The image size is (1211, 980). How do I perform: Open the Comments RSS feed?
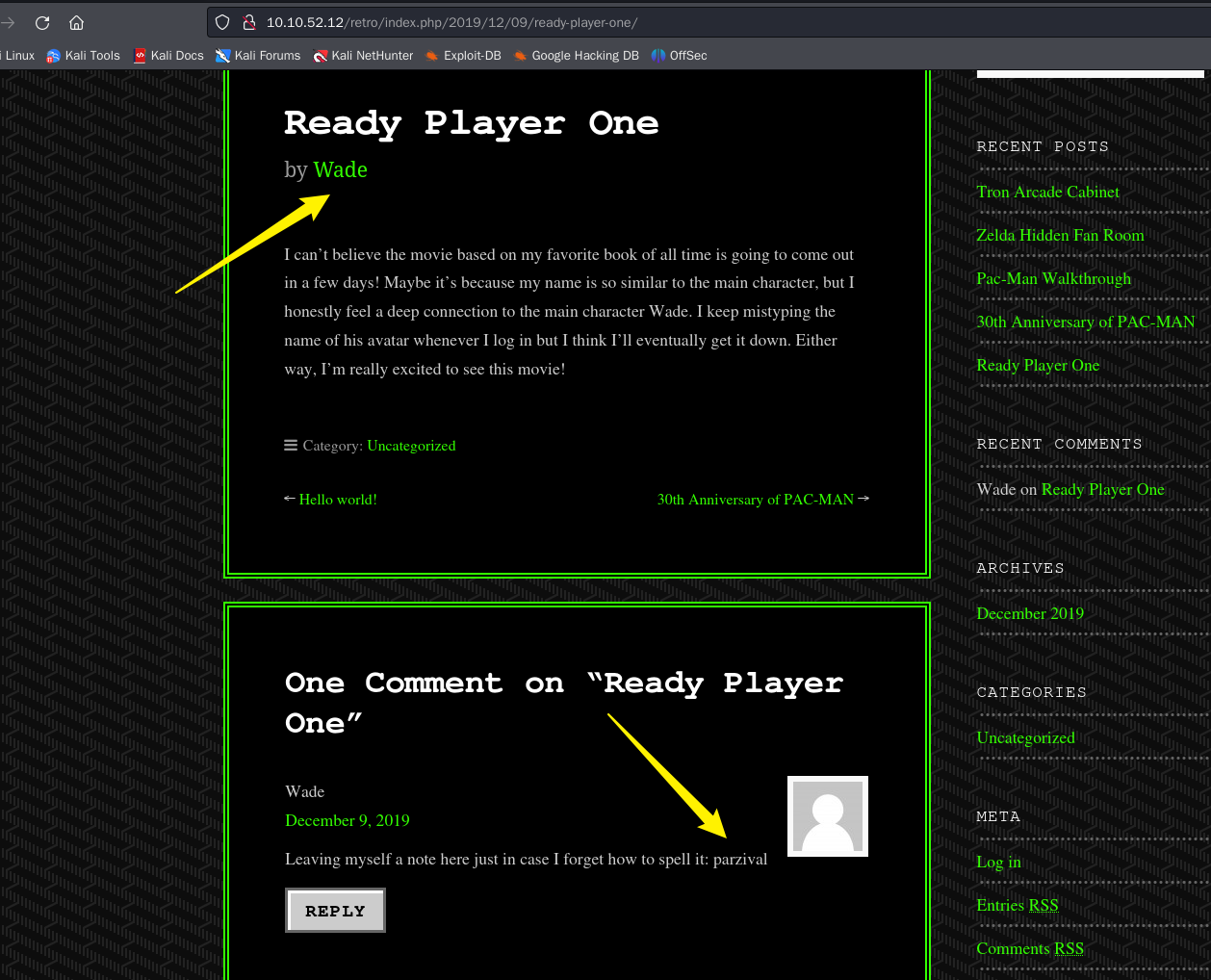coord(1030,948)
